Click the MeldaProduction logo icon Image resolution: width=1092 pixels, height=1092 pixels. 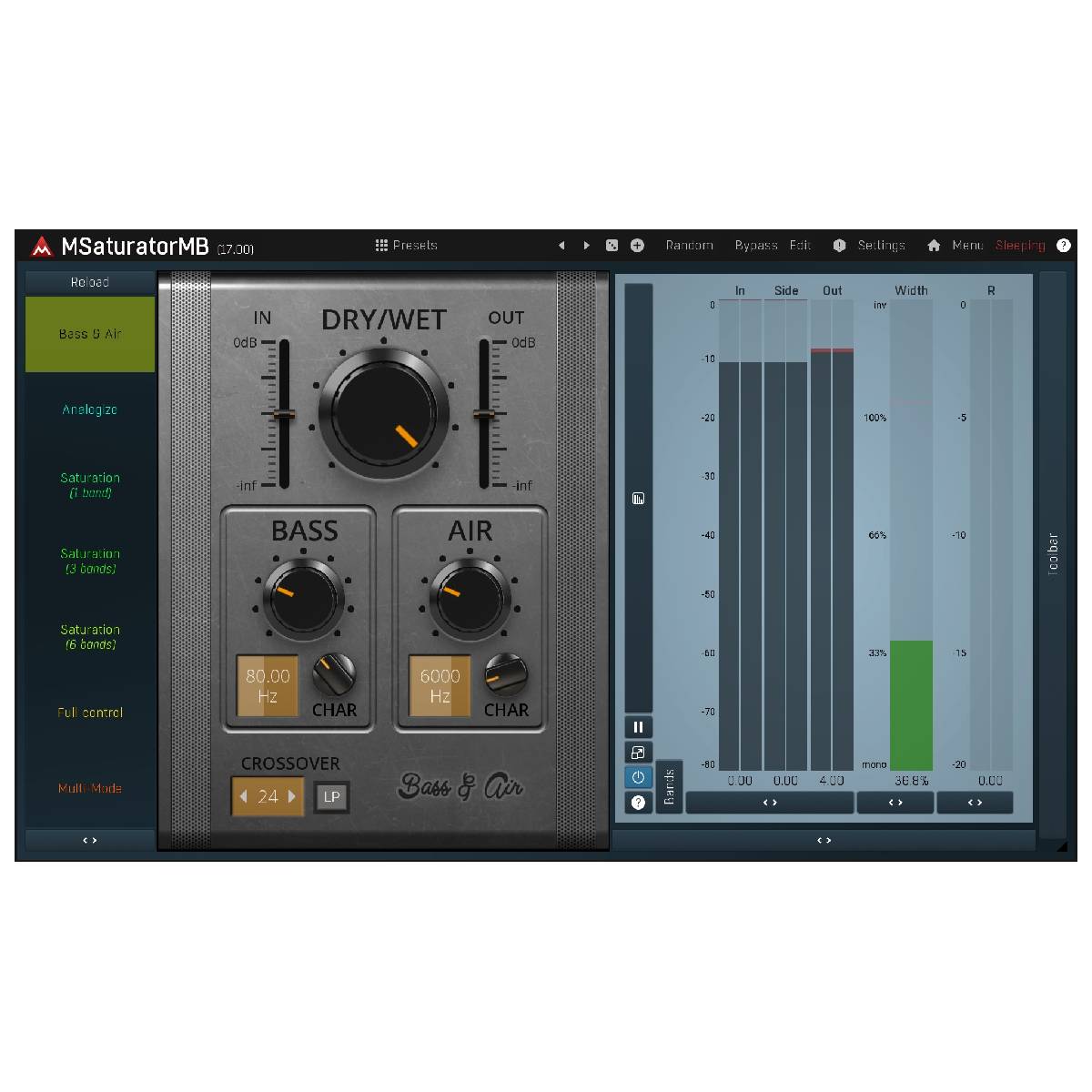point(42,247)
